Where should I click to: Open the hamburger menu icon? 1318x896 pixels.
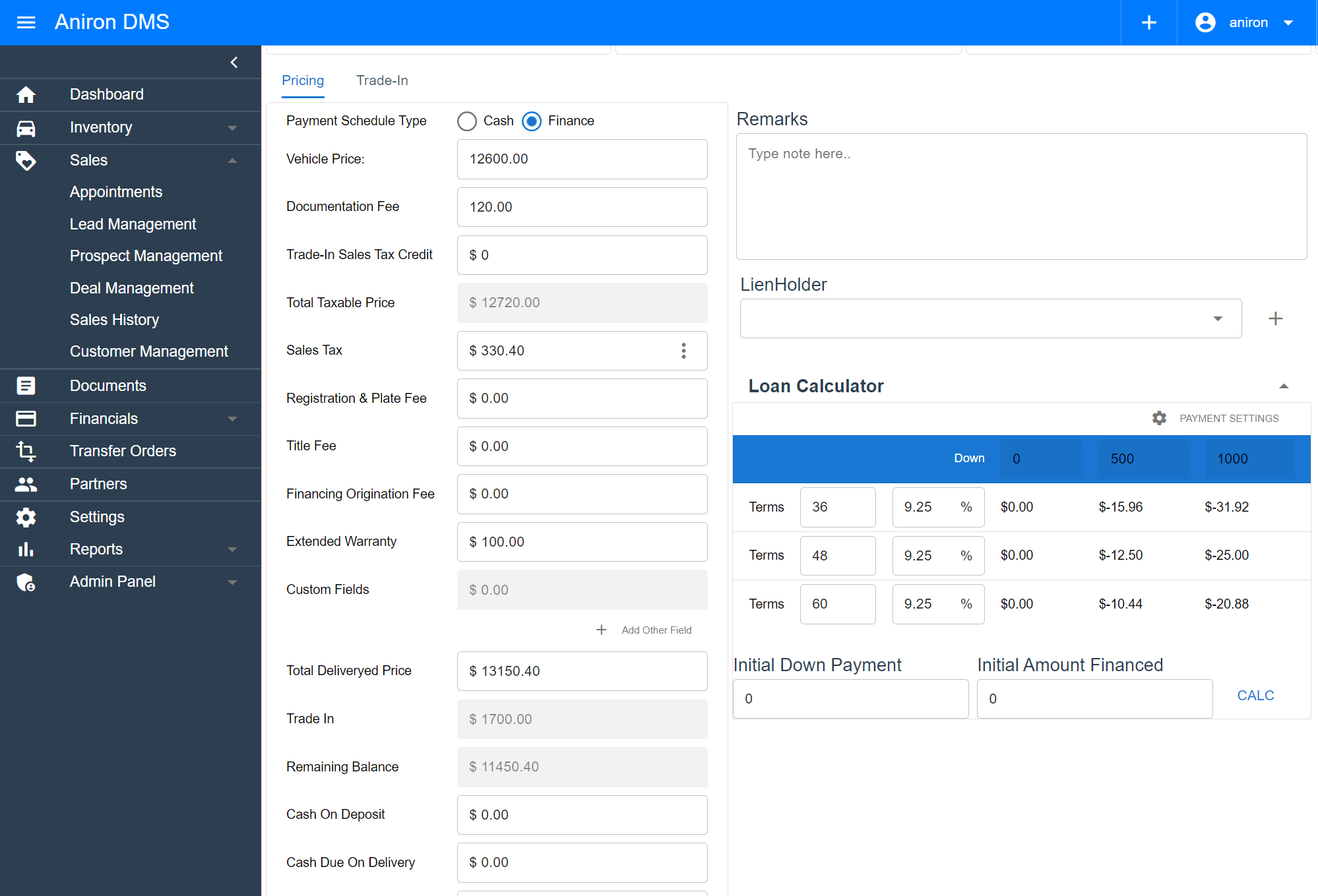click(x=26, y=22)
